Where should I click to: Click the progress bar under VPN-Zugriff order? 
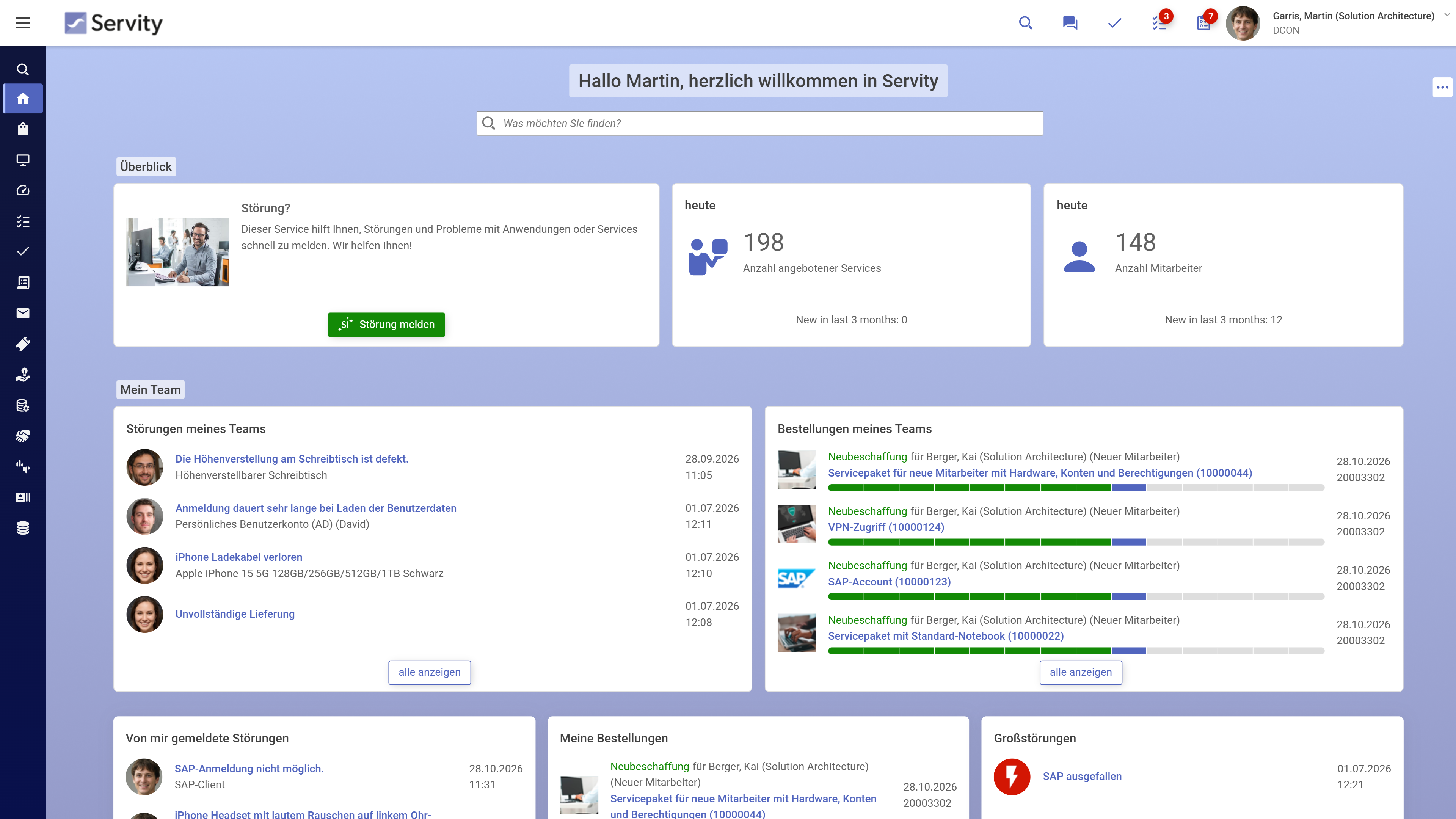tap(1076, 542)
